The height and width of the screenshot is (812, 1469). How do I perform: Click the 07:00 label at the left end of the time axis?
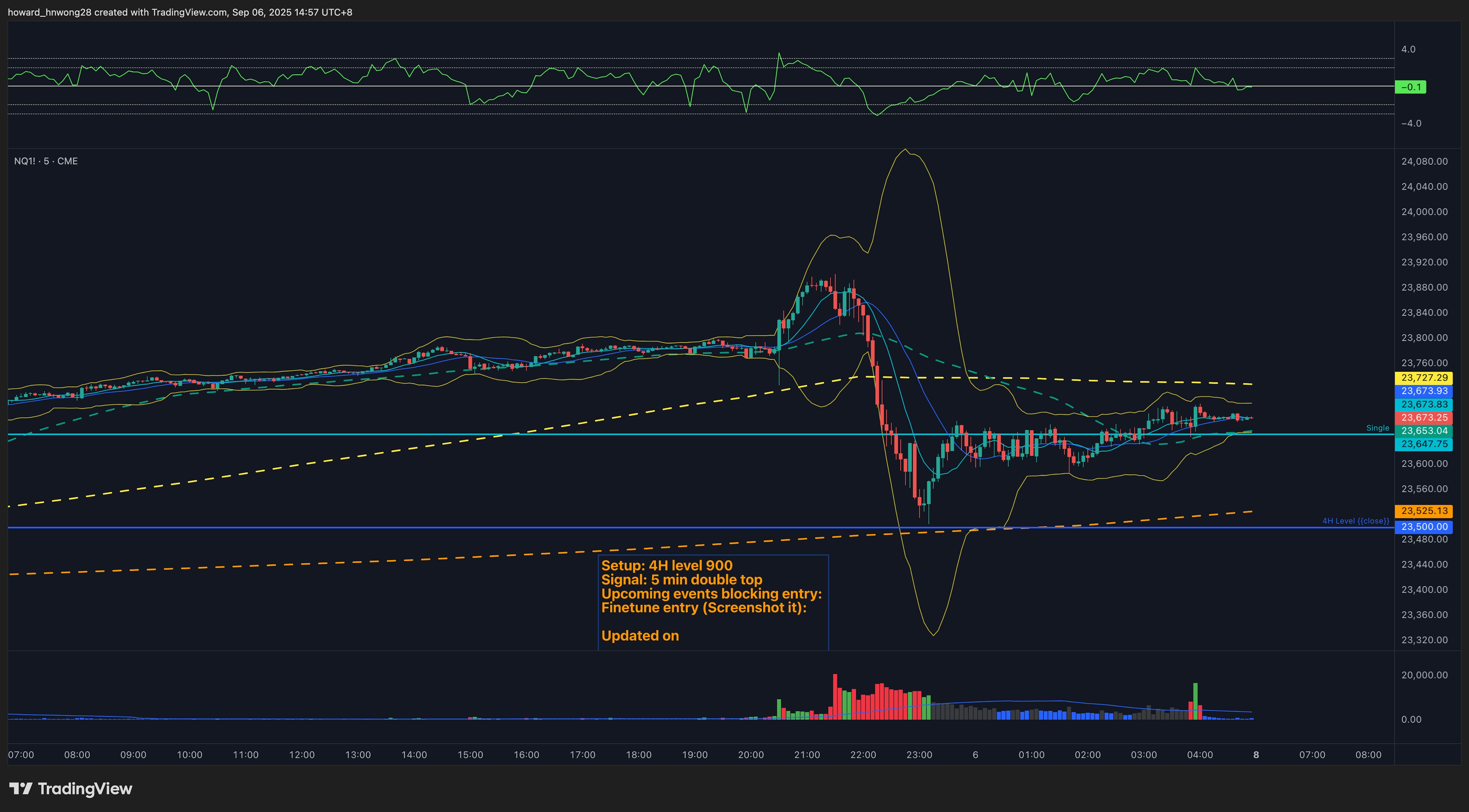click(21, 755)
